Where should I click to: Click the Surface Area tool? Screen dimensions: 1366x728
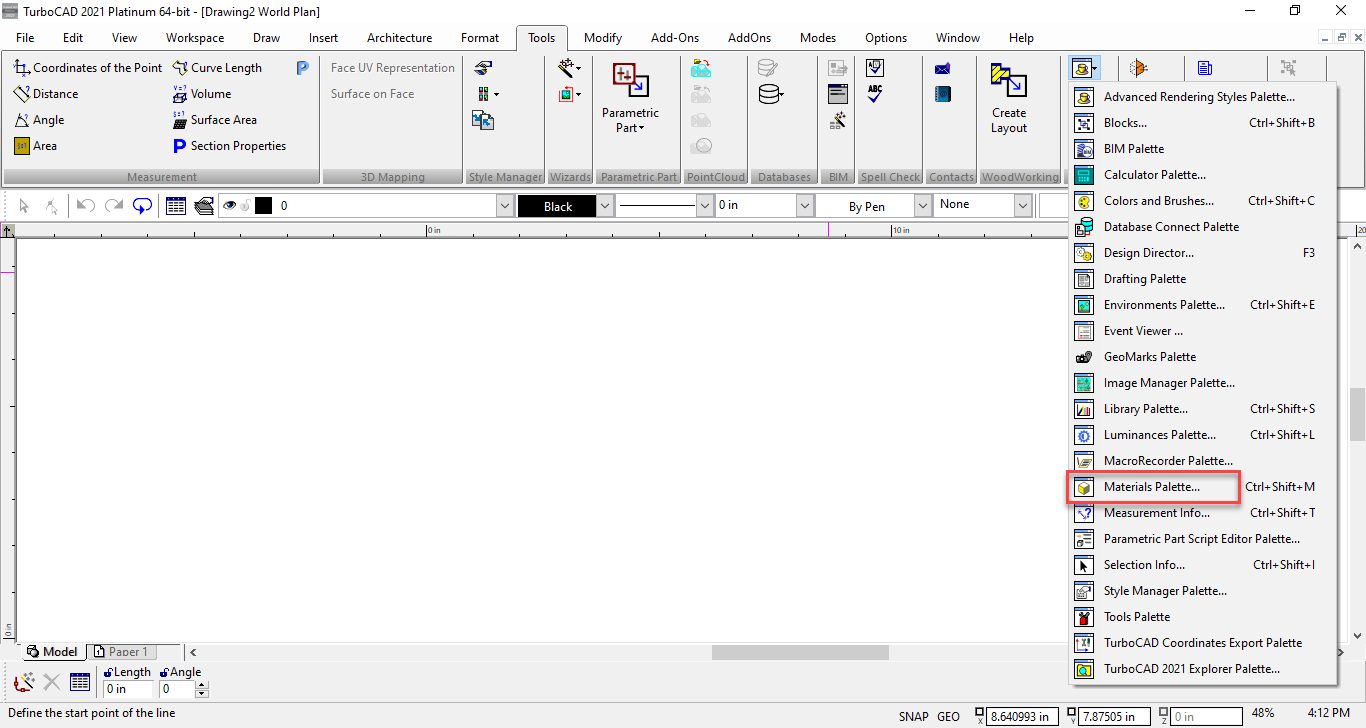point(214,120)
